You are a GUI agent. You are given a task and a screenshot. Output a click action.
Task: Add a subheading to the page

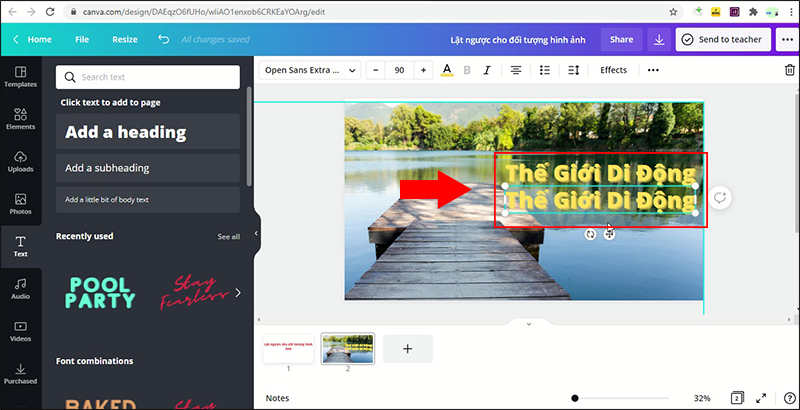pyautogui.click(x=147, y=168)
